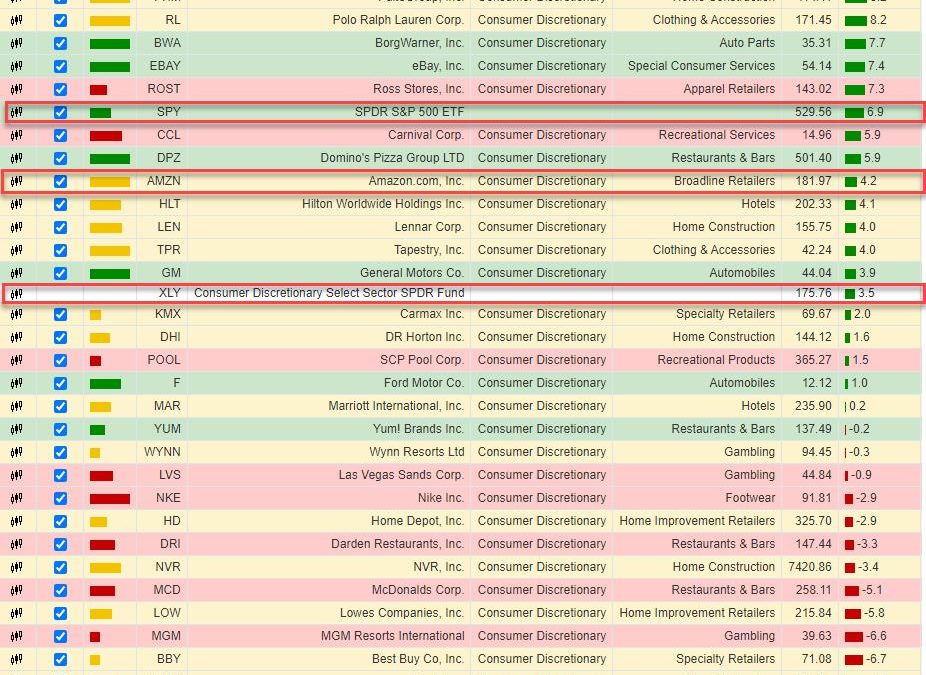Click the chart icon for HLT

coord(17,204)
